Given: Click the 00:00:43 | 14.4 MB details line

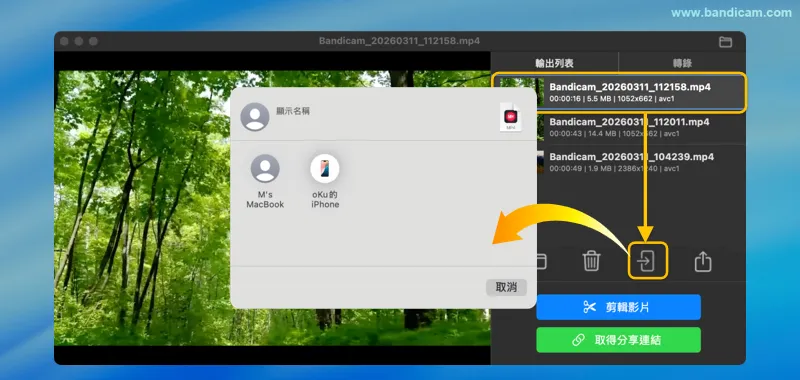Looking at the screenshot, I should [614, 134].
